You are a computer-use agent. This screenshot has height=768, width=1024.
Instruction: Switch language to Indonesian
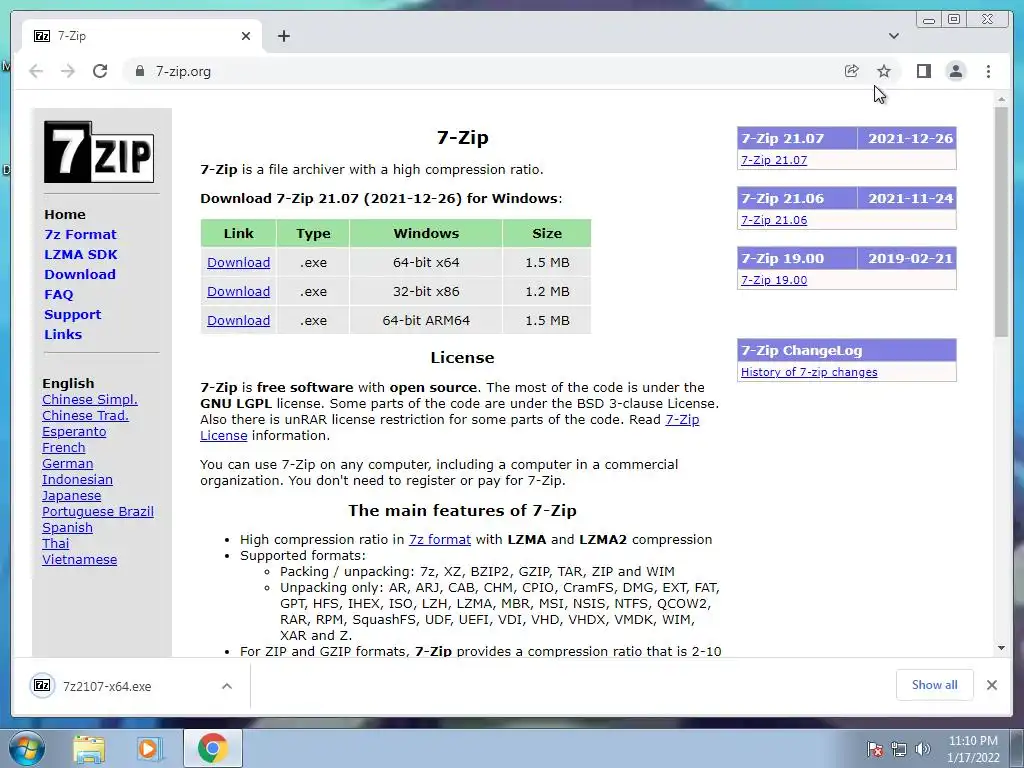coord(77,479)
